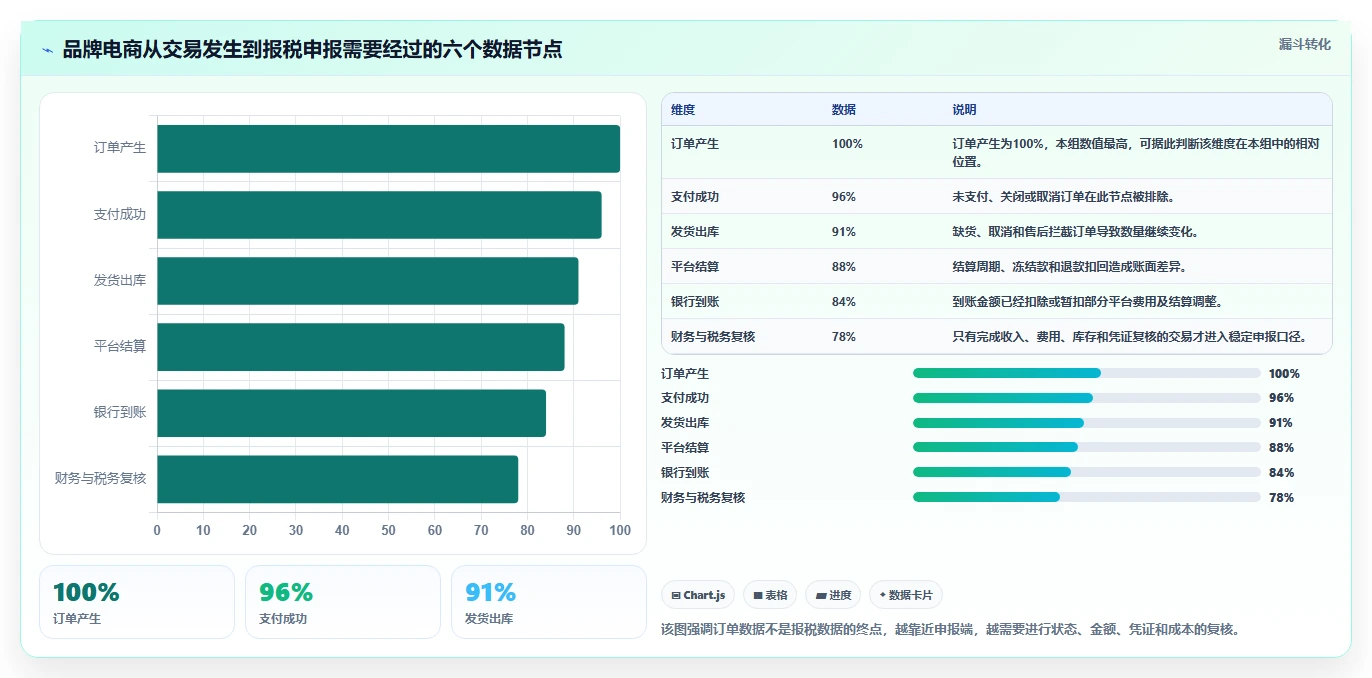Click the 银行到账 axis label in chart
This screenshot has width=1372, height=678.
[120, 412]
